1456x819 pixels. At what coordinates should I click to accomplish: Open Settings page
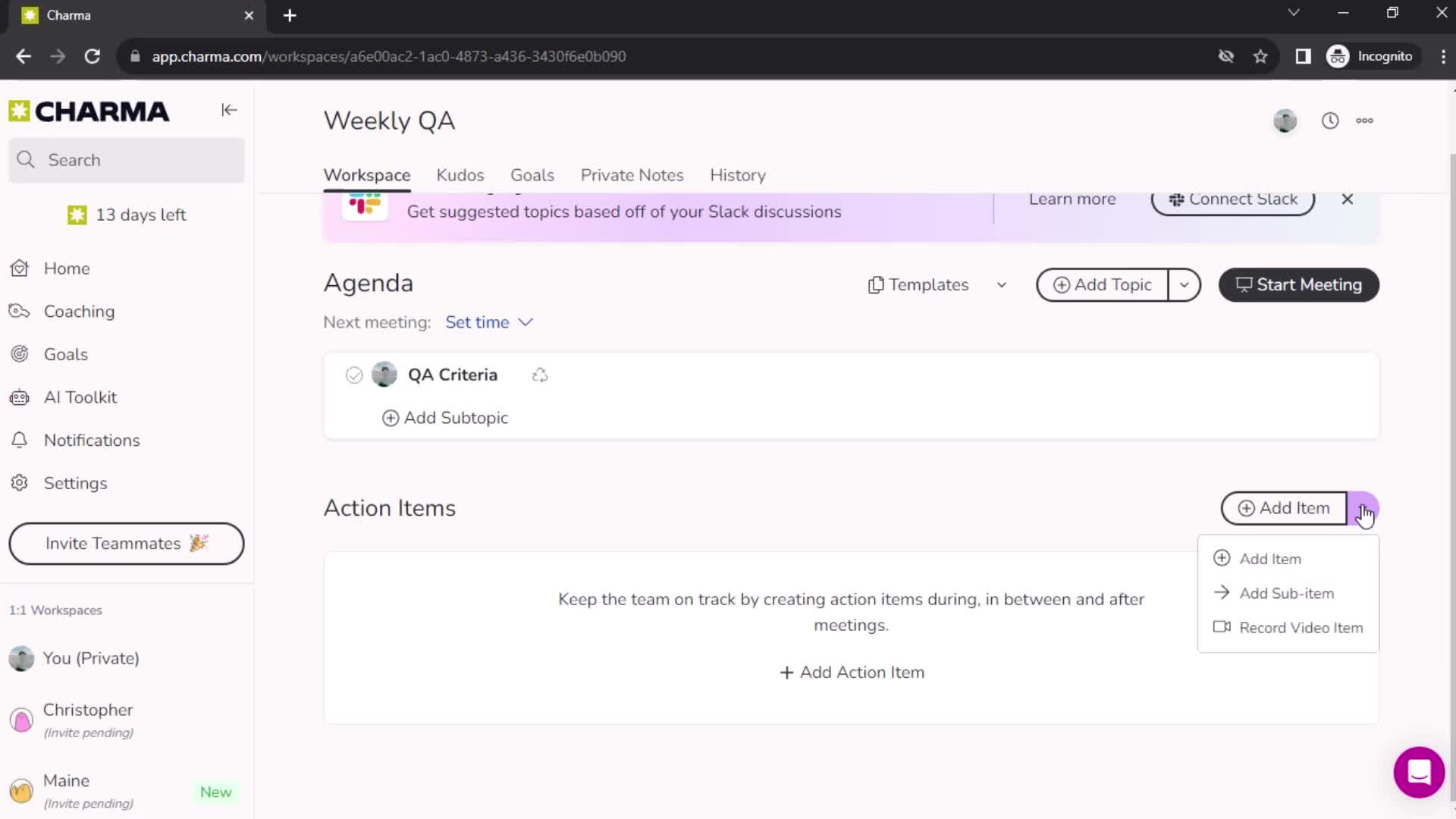75,482
